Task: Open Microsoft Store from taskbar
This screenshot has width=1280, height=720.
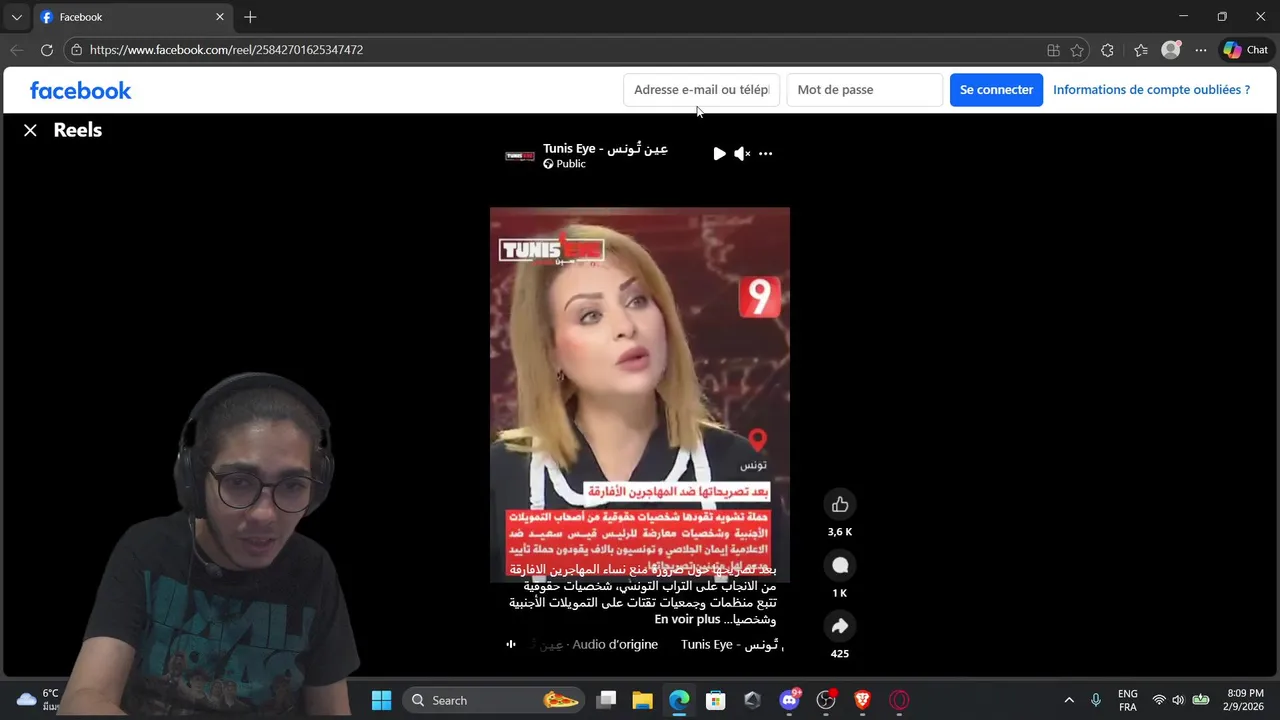Action: click(x=715, y=700)
